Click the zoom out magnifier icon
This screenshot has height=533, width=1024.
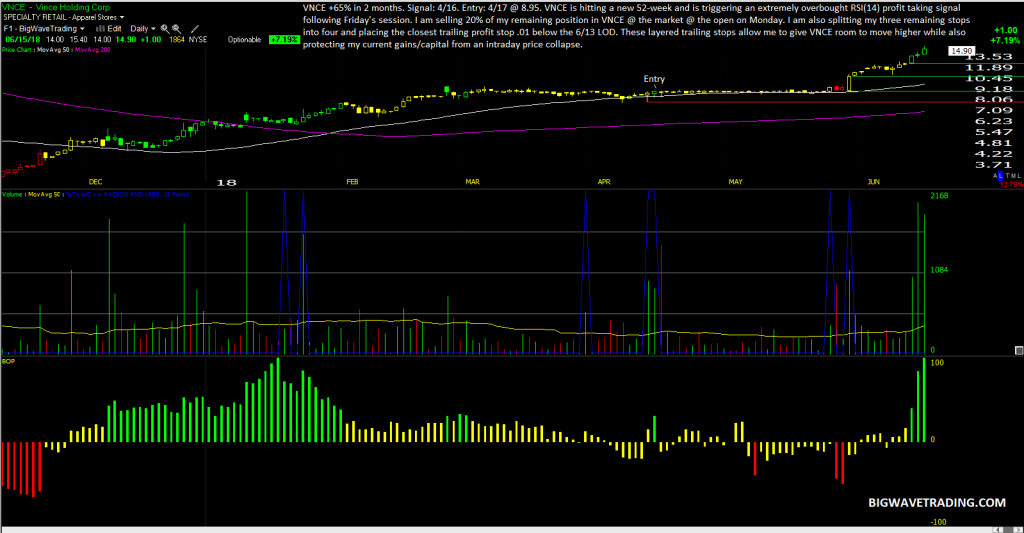coord(176,29)
